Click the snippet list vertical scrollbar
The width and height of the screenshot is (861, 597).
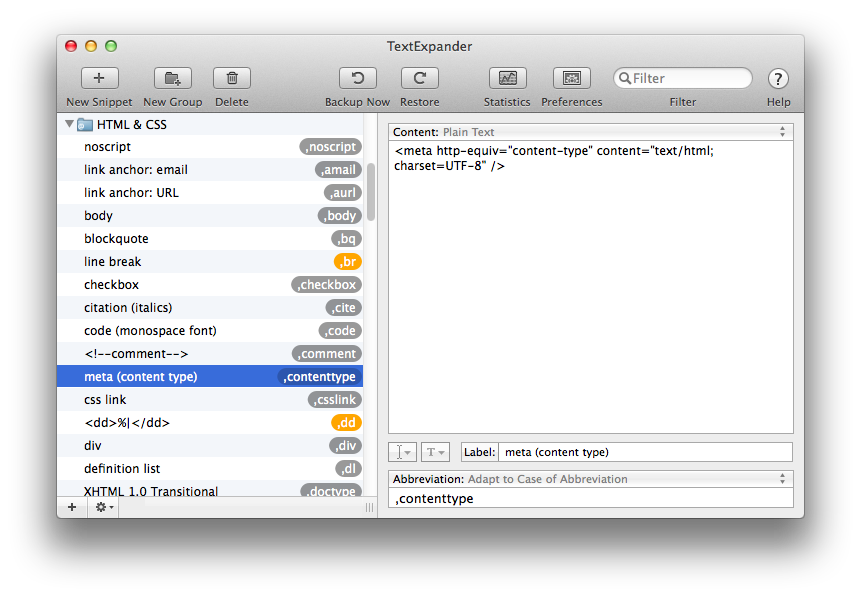371,192
